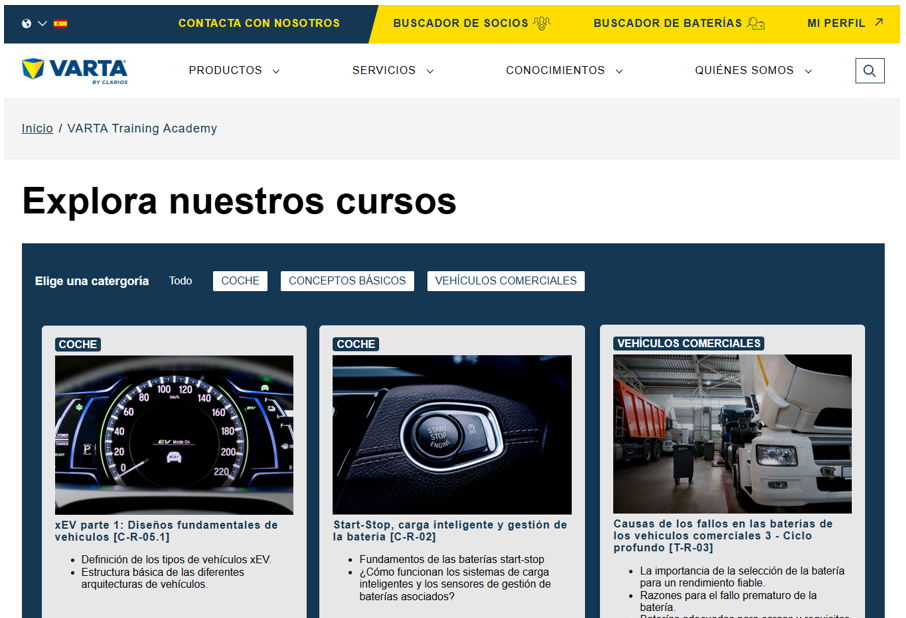Open the speedometer xEV course thumbnail
This screenshot has height=618, width=906.
tap(174, 434)
